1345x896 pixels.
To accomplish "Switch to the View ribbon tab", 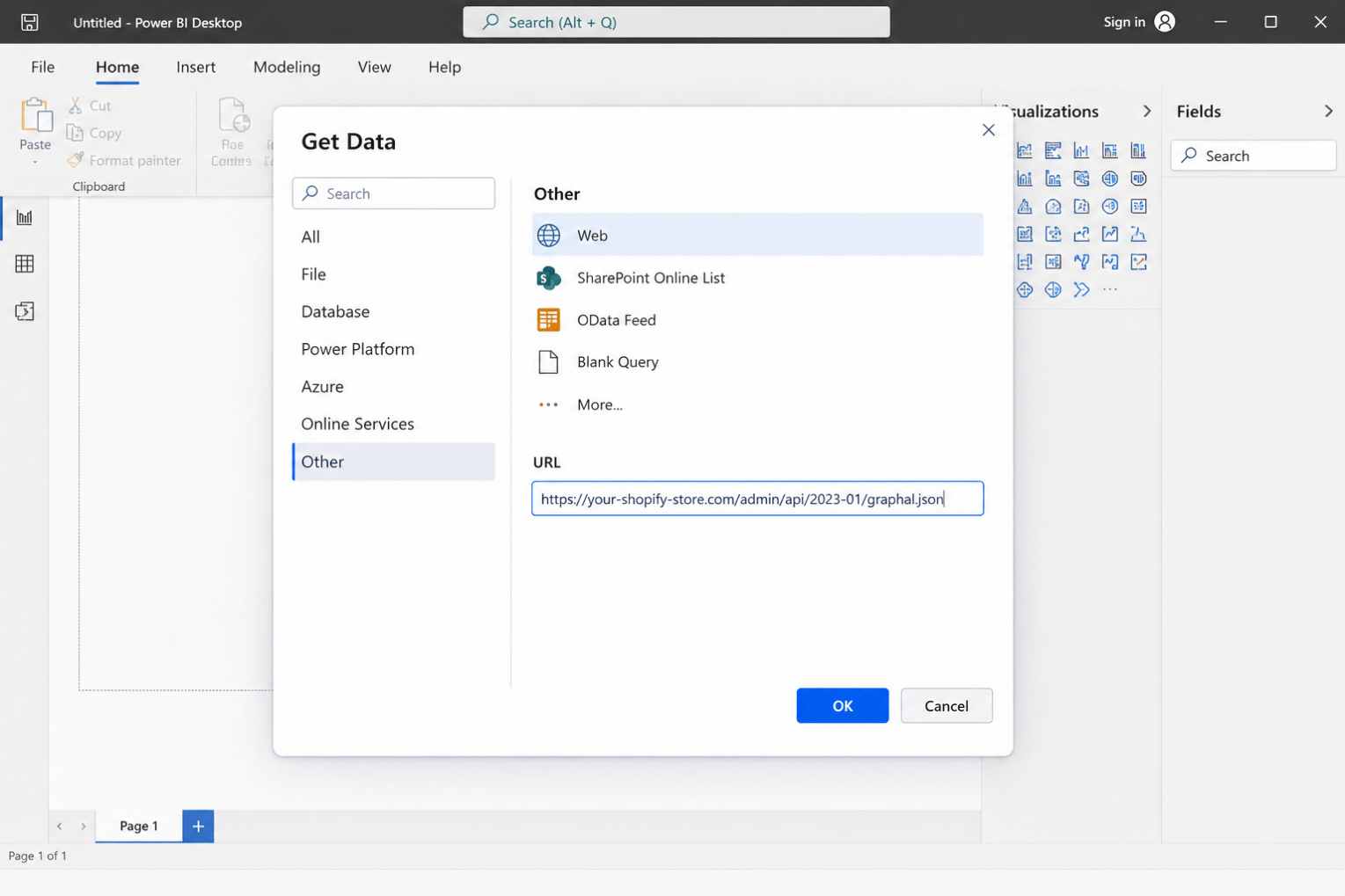I will tap(375, 67).
